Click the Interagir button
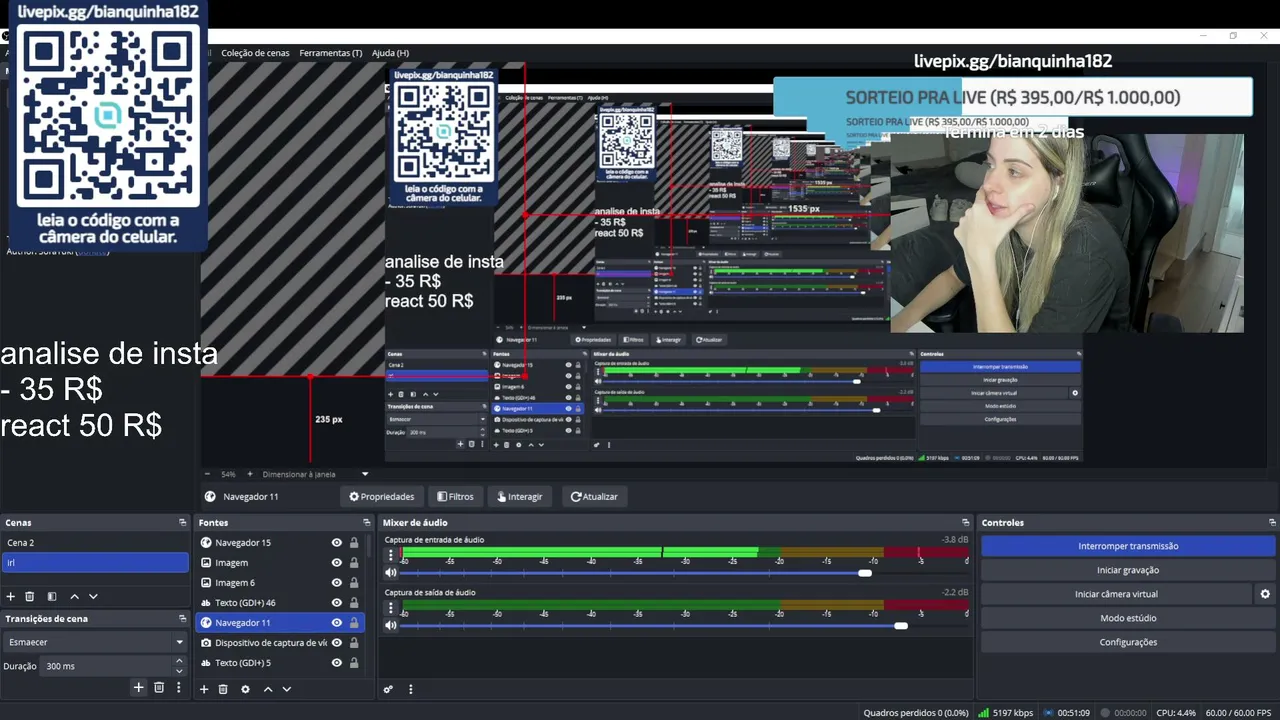 tap(520, 497)
